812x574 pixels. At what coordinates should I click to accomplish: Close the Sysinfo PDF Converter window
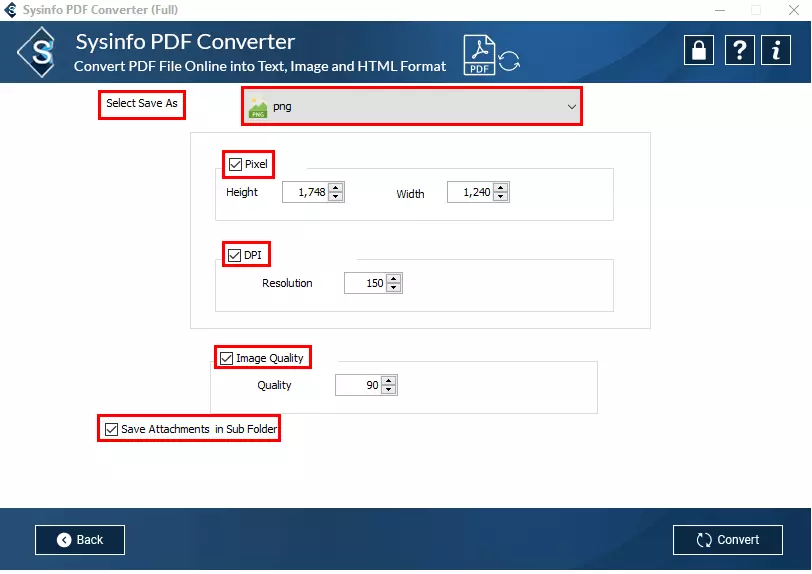tap(794, 10)
